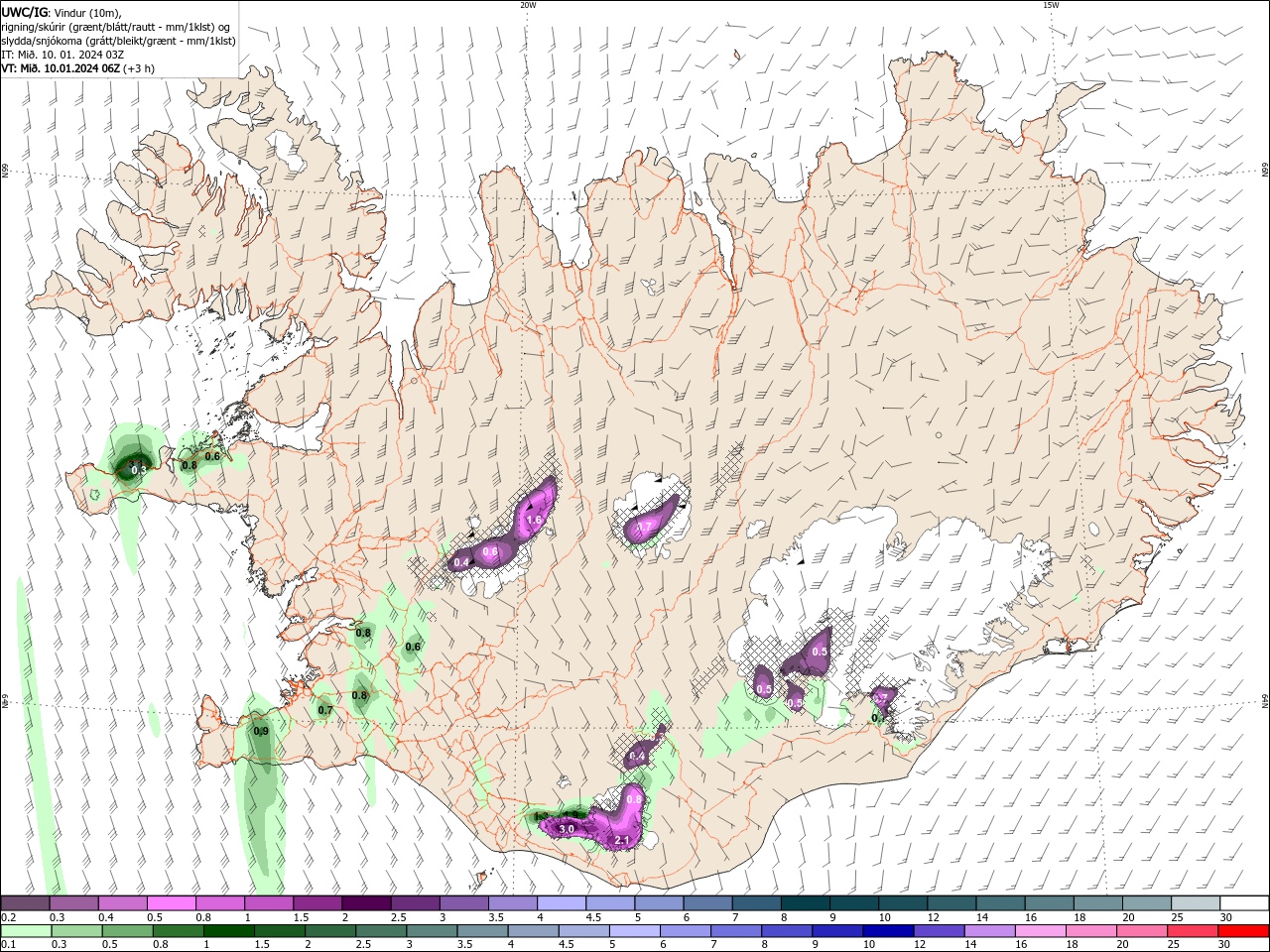This screenshot has height=952, width=1270.
Task: Pick the dark purple snow swatch labeled 2
Action: 365,903
